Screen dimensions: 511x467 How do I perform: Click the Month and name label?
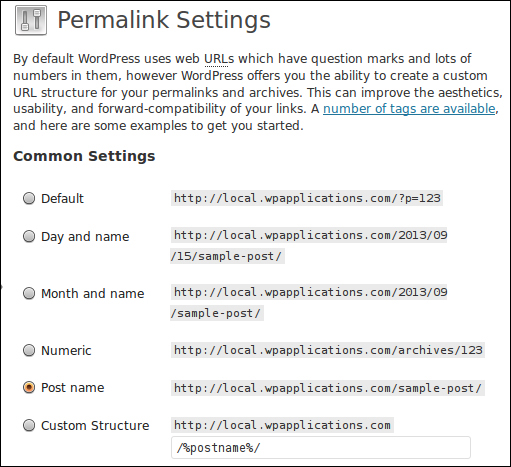[93, 293]
